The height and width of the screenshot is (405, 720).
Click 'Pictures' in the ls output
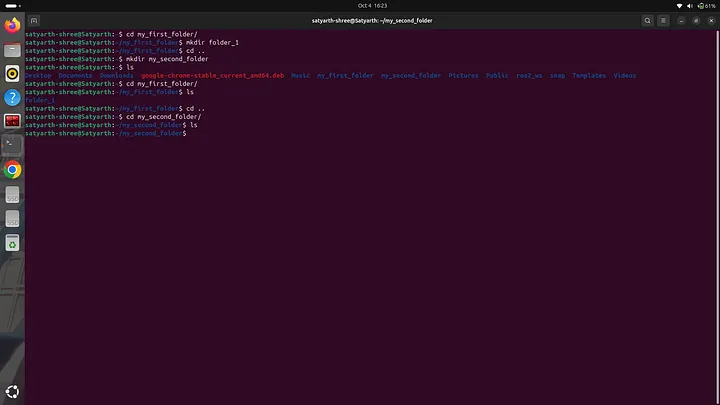(x=463, y=75)
